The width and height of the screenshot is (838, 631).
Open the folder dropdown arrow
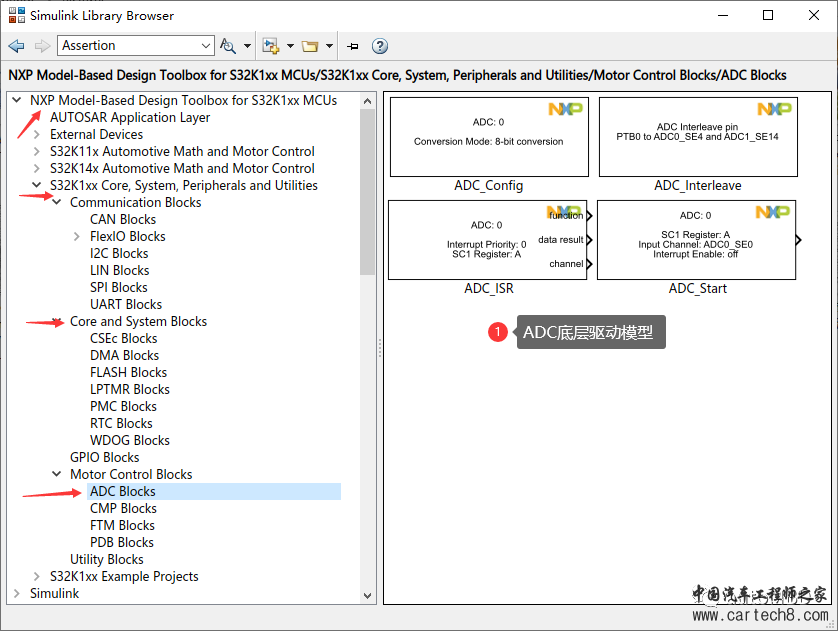[x=329, y=46]
